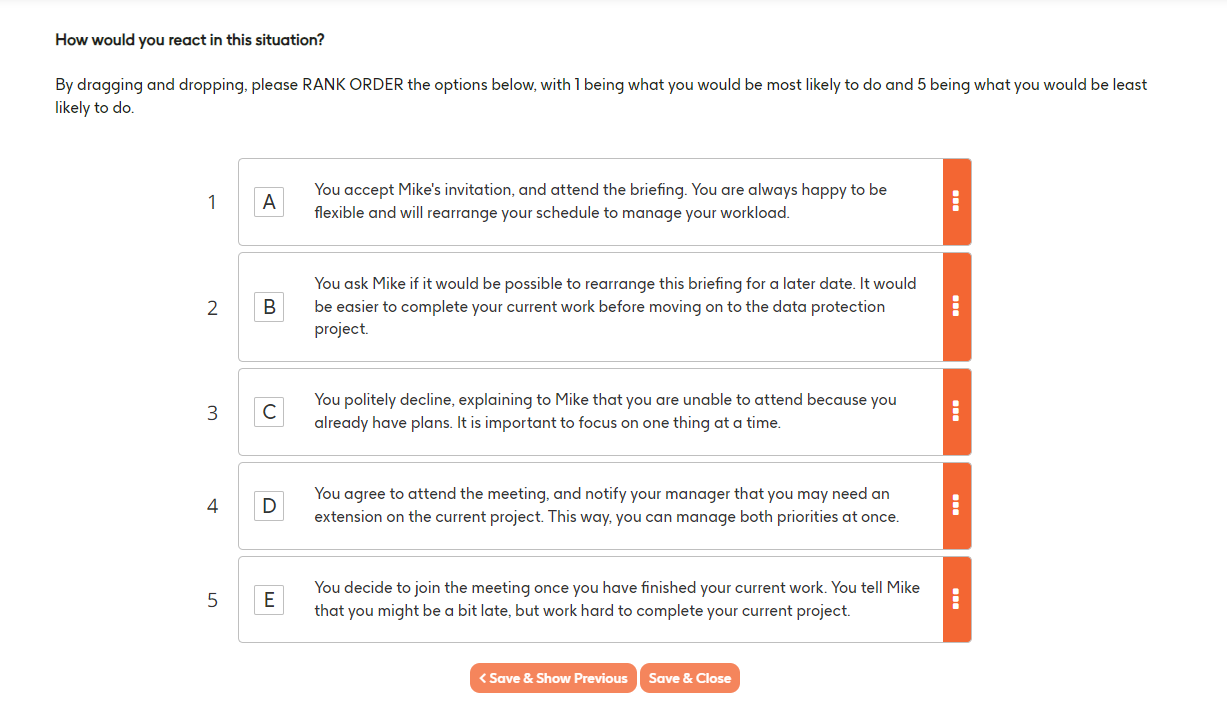
Task: Click the drag handle for option A
Action: pyautogui.click(x=956, y=202)
